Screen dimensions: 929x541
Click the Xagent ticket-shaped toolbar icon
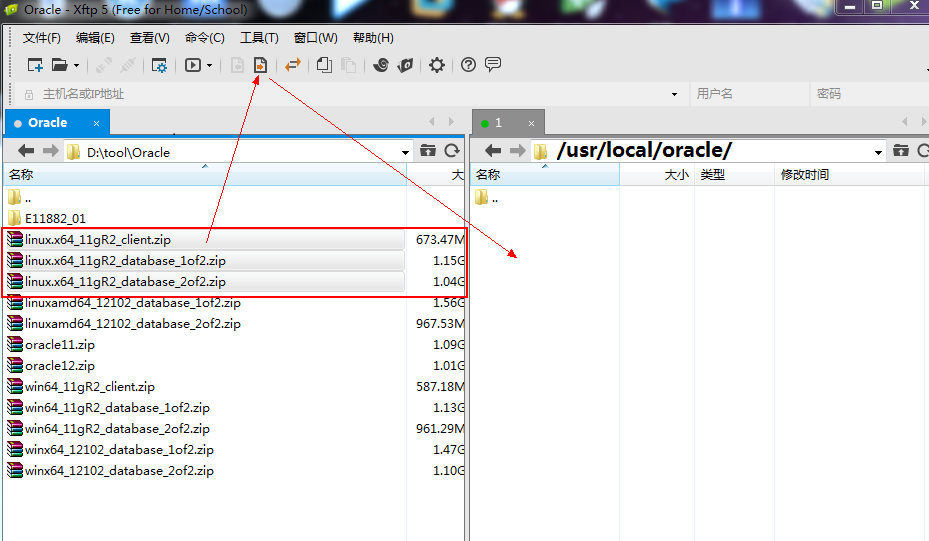click(405, 65)
